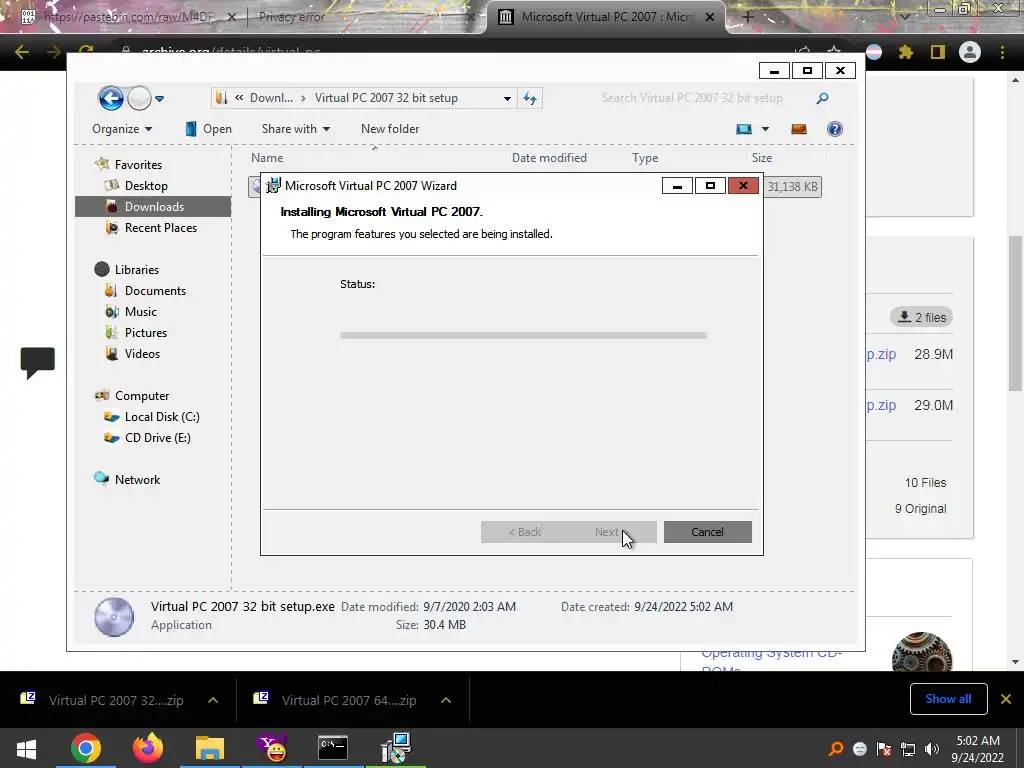Click Show all downloads button
The width and height of the screenshot is (1024, 768).
(948, 699)
